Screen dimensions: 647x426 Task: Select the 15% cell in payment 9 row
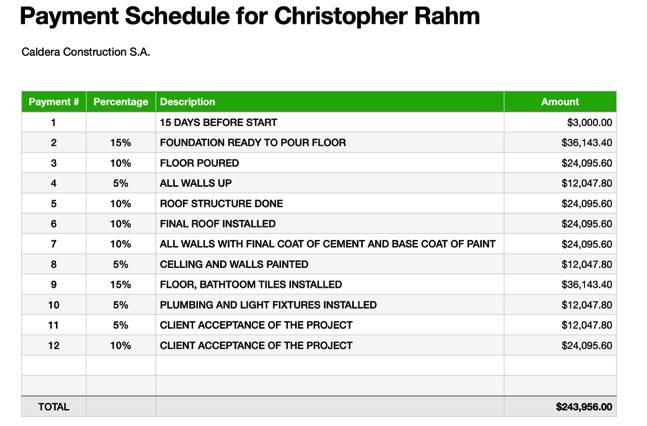click(x=120, y=284)
